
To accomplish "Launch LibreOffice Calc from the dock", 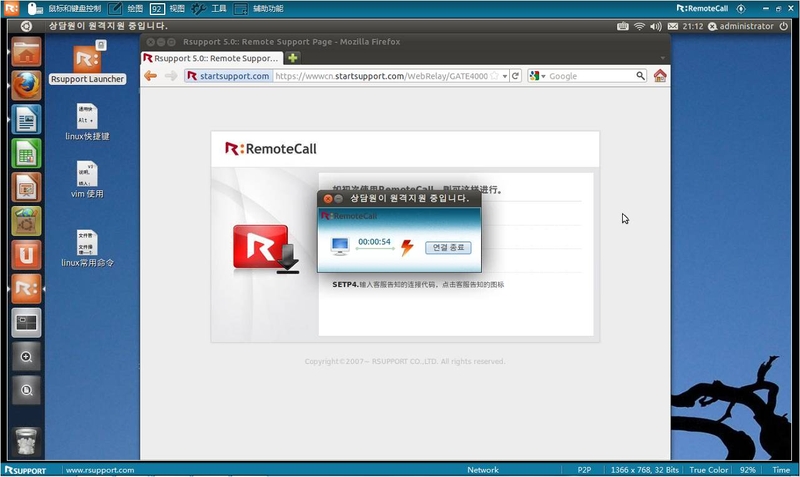I will pos(26,153).
